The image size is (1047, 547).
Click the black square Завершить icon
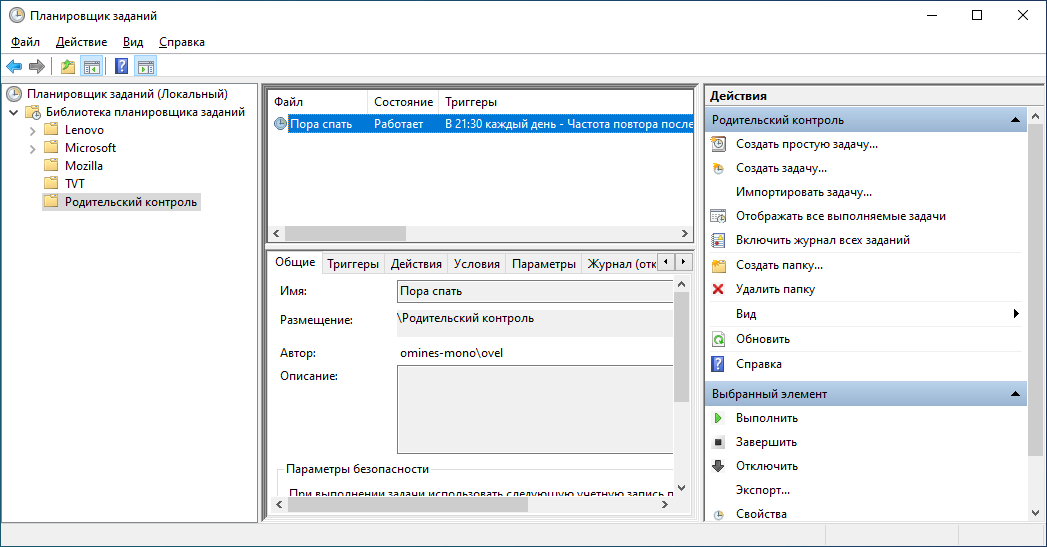pyautogui.click(x=718, y=442)
